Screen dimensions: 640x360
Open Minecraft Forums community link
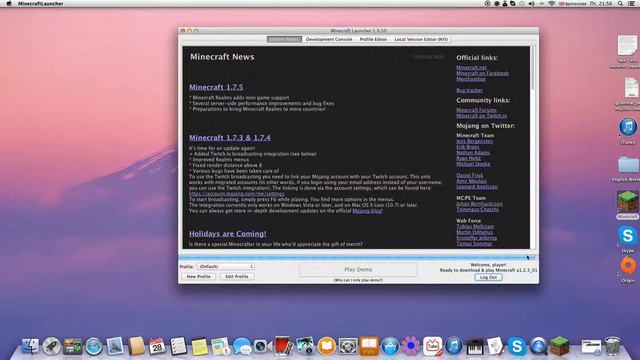pos(476,110)
